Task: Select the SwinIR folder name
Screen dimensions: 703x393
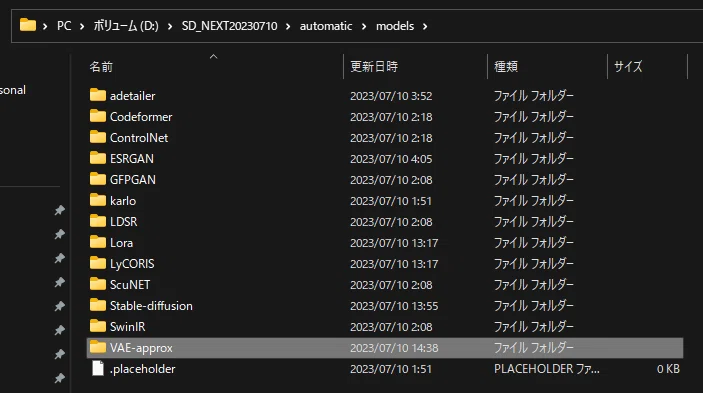Action: point(127,327)
